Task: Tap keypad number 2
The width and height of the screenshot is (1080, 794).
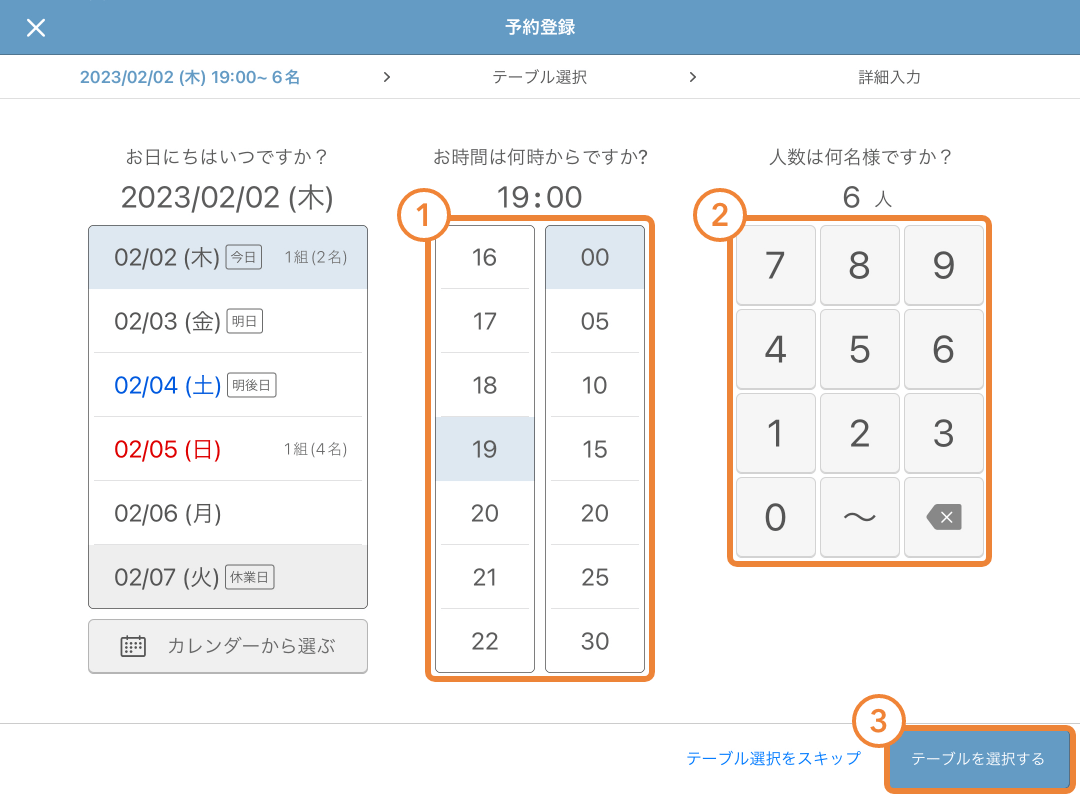Action: 860,433
